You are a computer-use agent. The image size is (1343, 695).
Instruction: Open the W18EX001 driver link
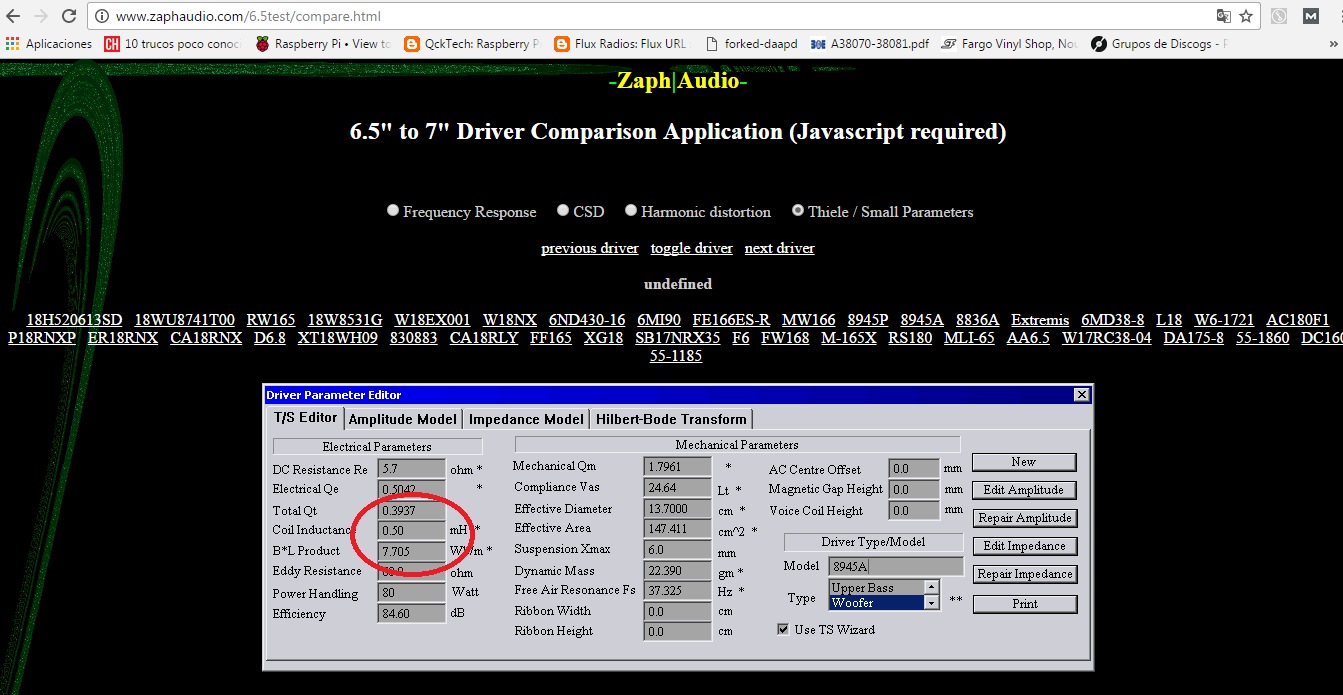pyautogui.click(x=432, y=320)
